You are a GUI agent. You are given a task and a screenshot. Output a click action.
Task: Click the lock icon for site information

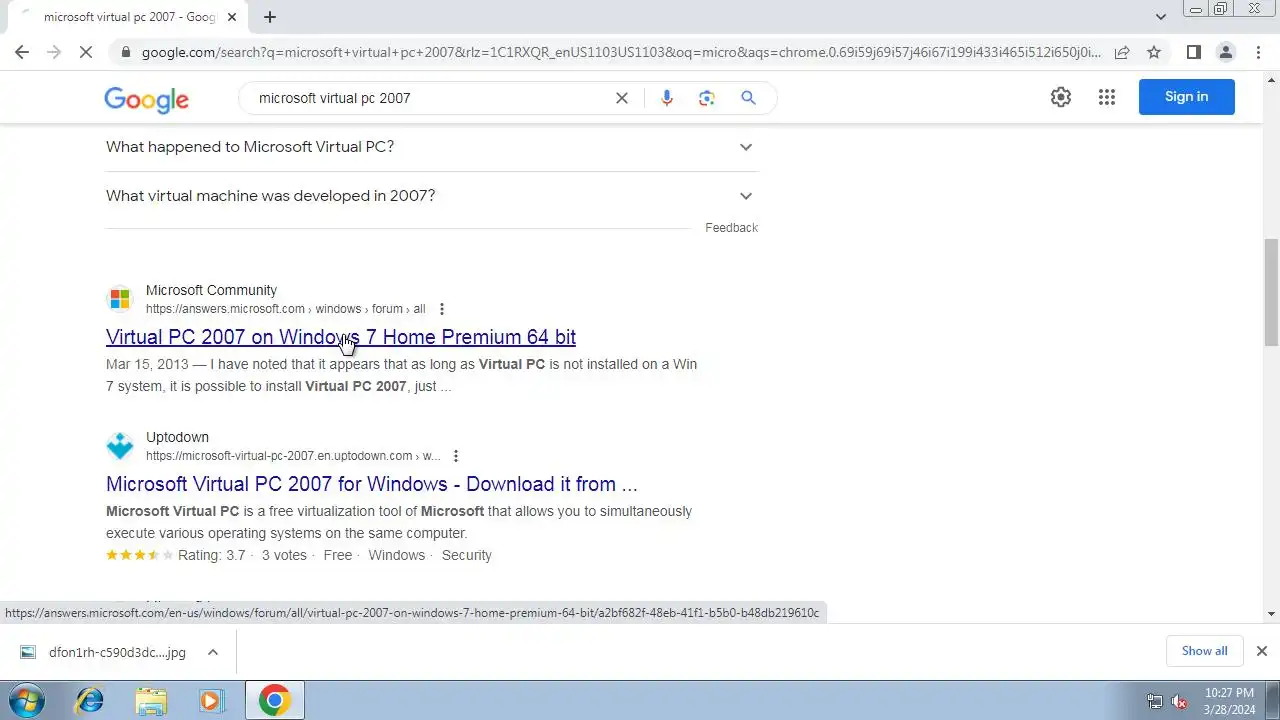125,52
